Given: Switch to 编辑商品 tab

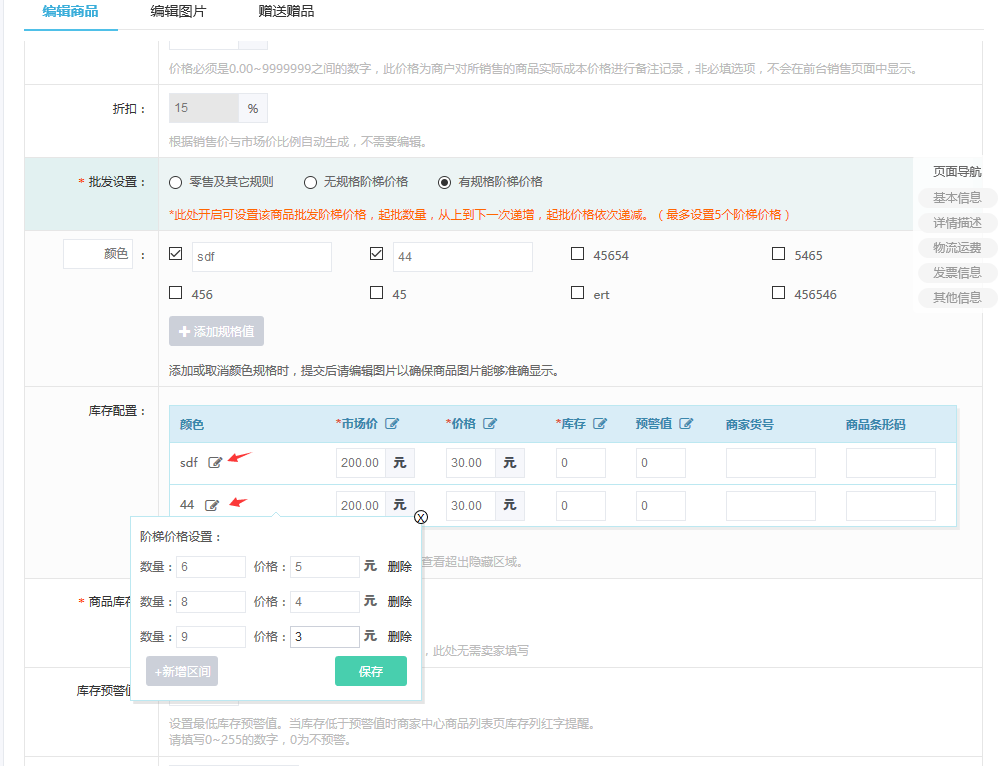Looking at the screenshot, I should coord(70,12).
